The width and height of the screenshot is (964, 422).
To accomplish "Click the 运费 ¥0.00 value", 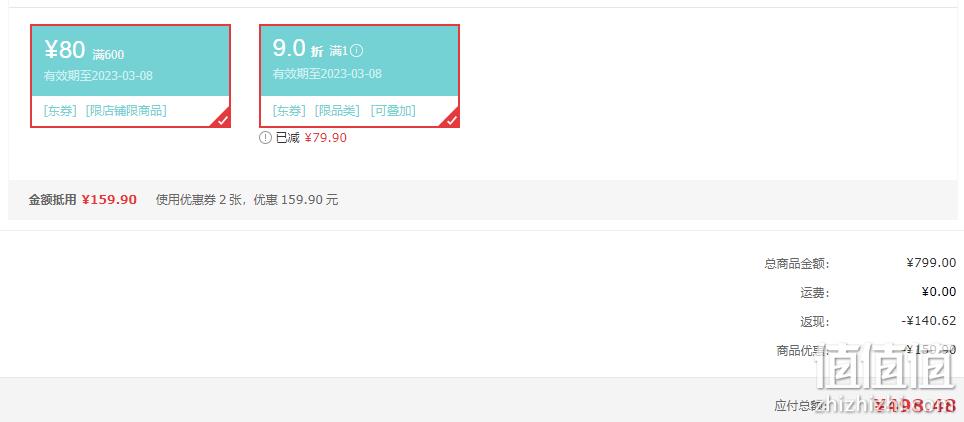I will click(939, 292).
